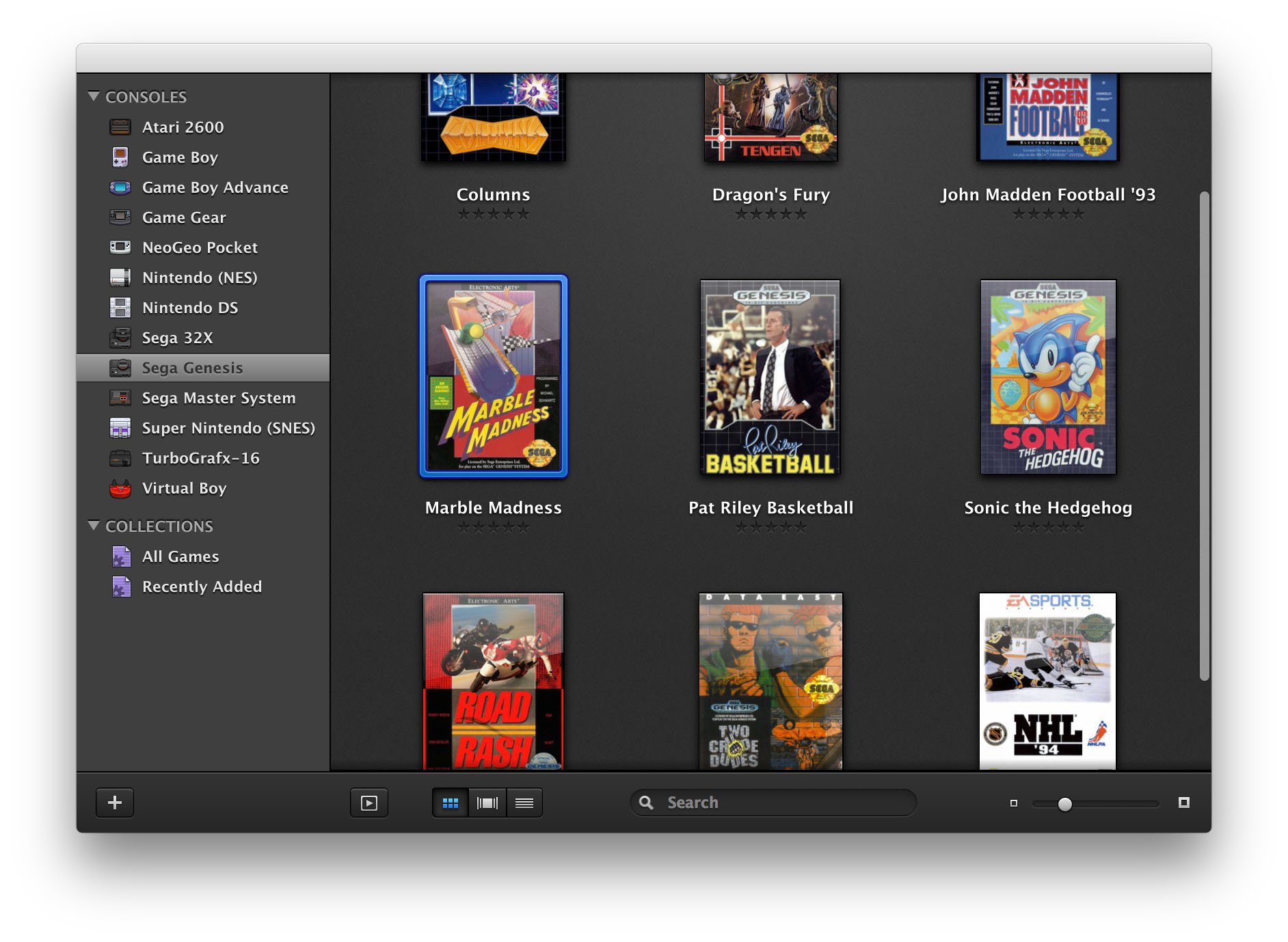Collapse the COLLECTIONS section triangle

(x=94, y=526)
